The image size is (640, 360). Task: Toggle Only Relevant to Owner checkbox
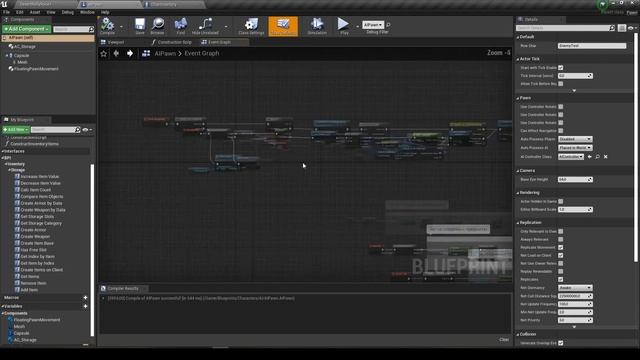coord(561,231)
